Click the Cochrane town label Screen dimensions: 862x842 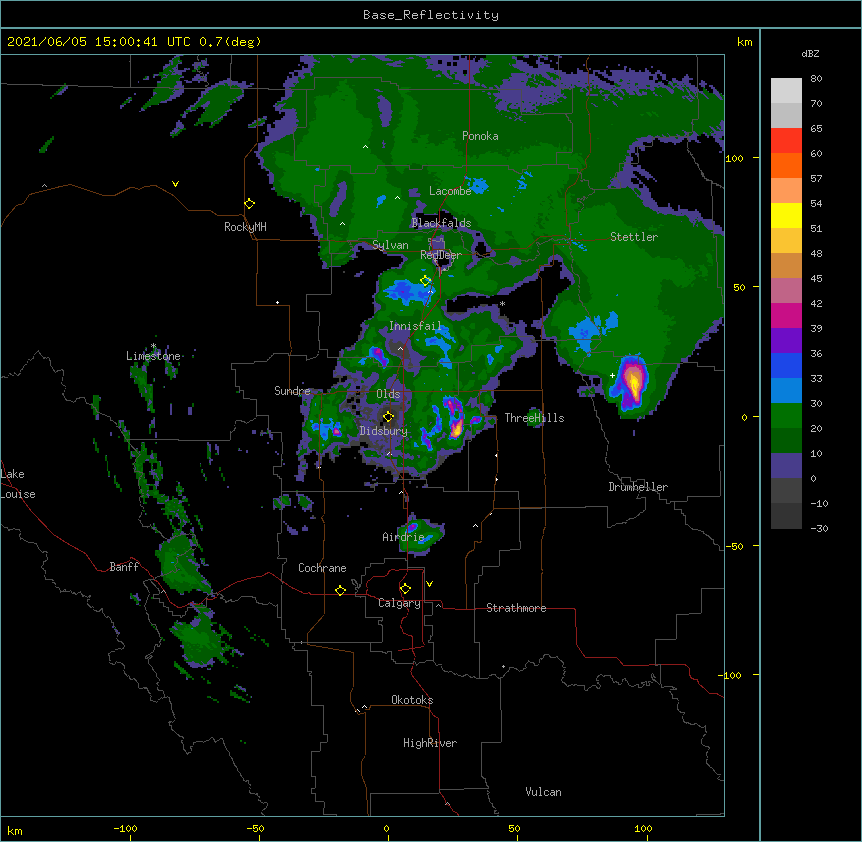point(322,568)
